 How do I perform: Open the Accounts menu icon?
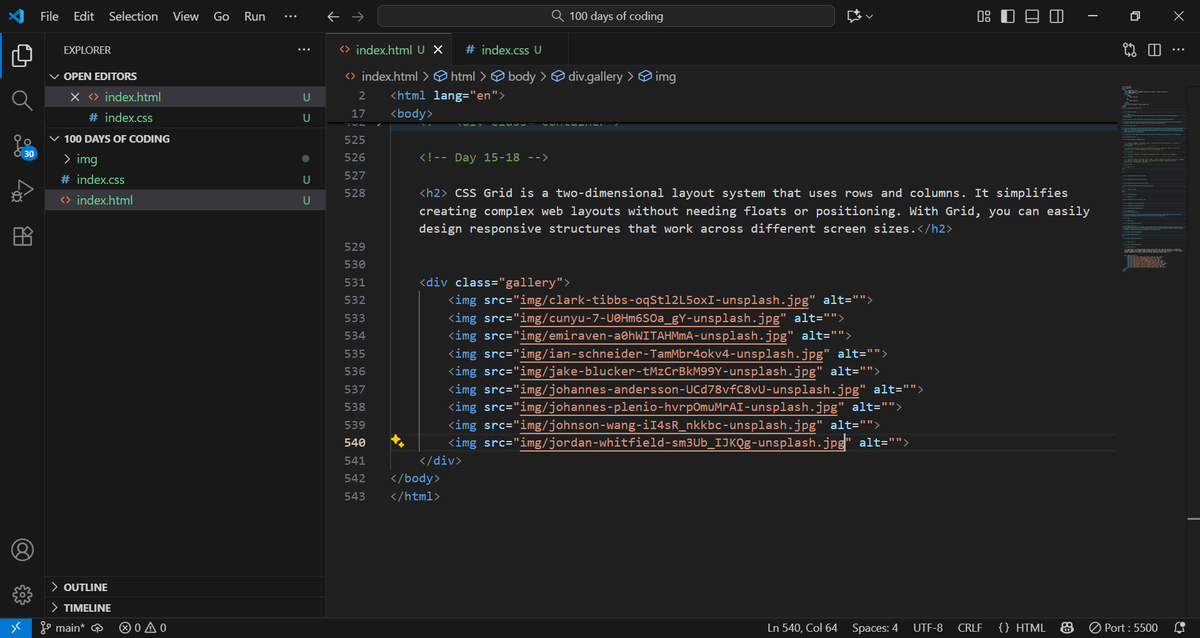pyautogui.click(x=22, y=550)
